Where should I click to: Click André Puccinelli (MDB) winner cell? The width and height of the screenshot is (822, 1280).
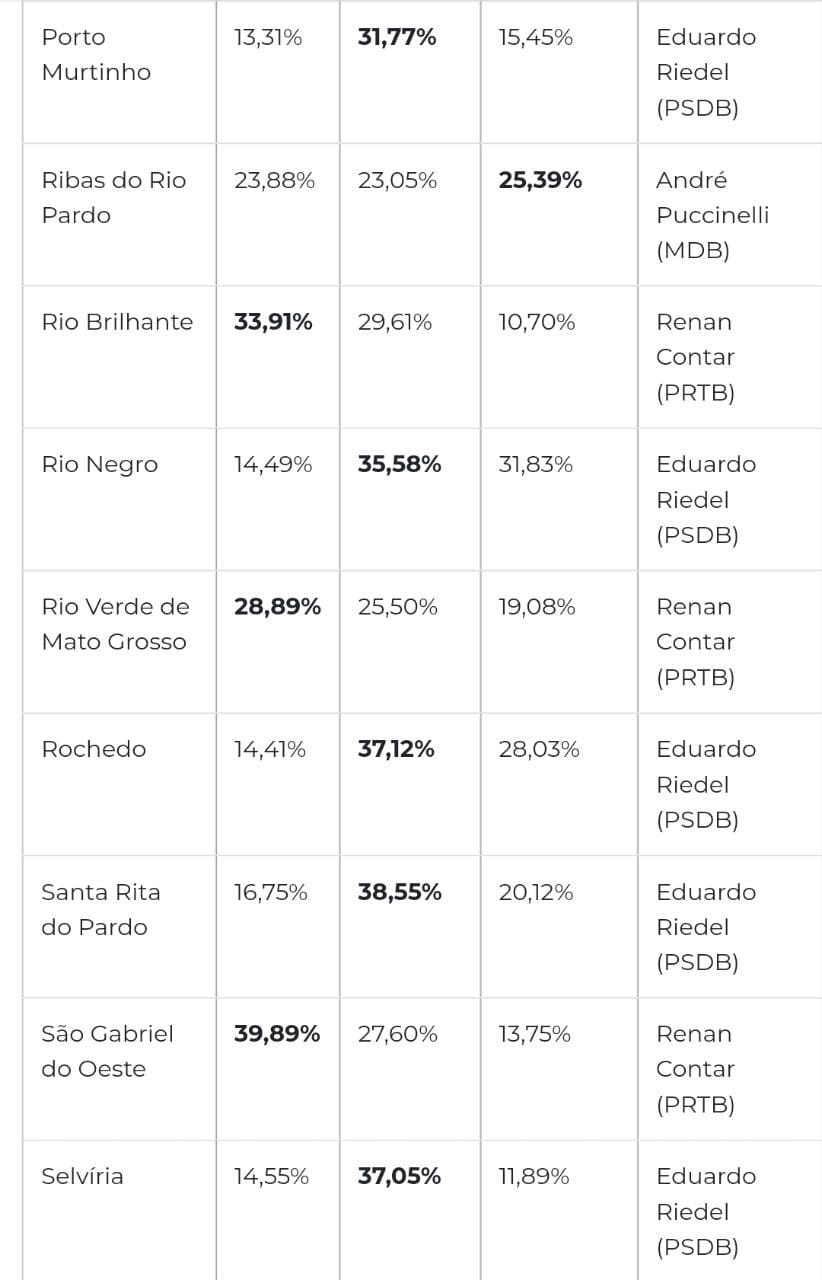click(x=712, y=215)
